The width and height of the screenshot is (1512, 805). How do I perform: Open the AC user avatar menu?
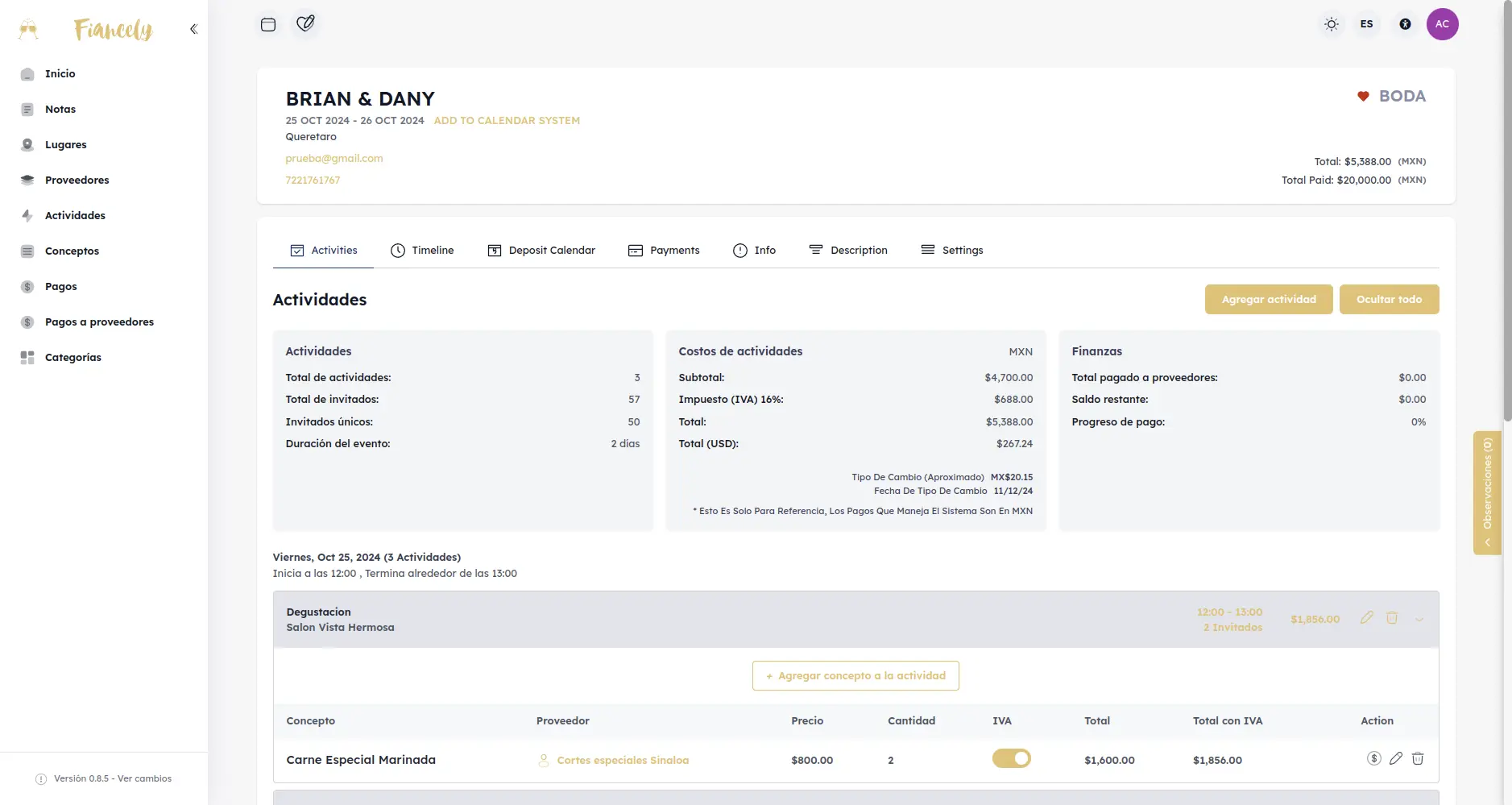tap(1442, 24)
